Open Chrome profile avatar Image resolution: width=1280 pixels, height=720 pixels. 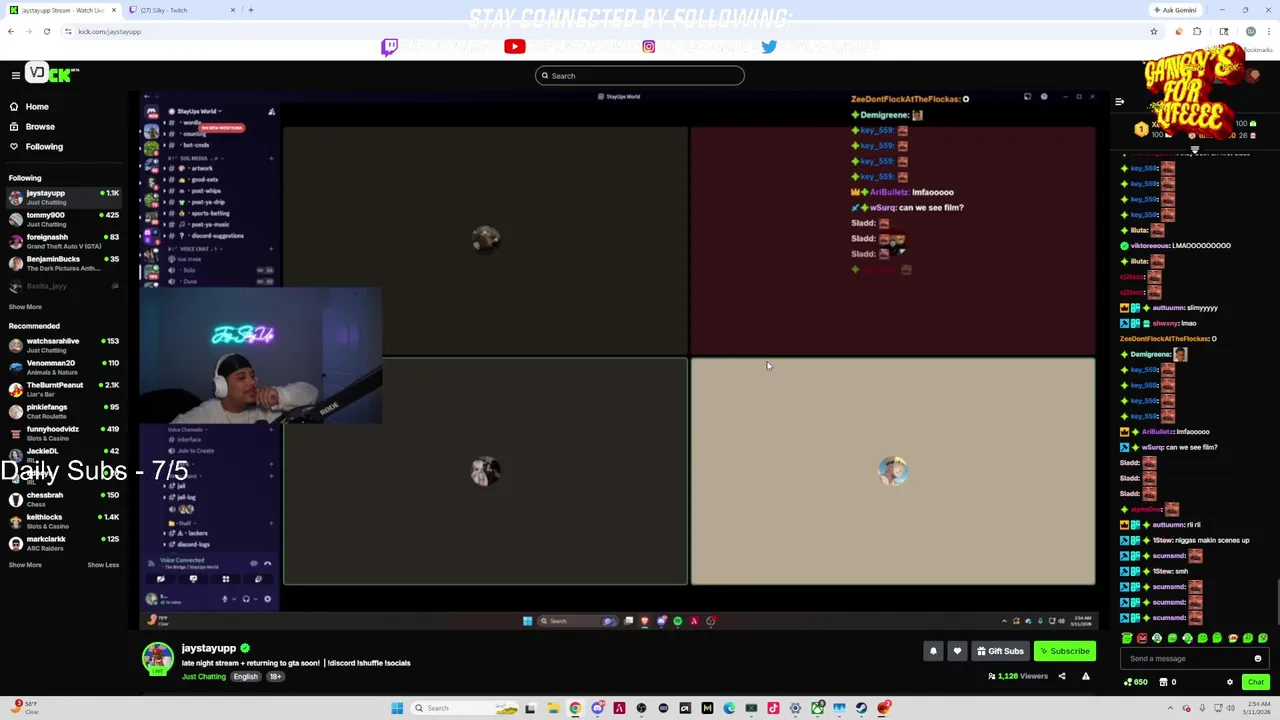pos(1251,31)
